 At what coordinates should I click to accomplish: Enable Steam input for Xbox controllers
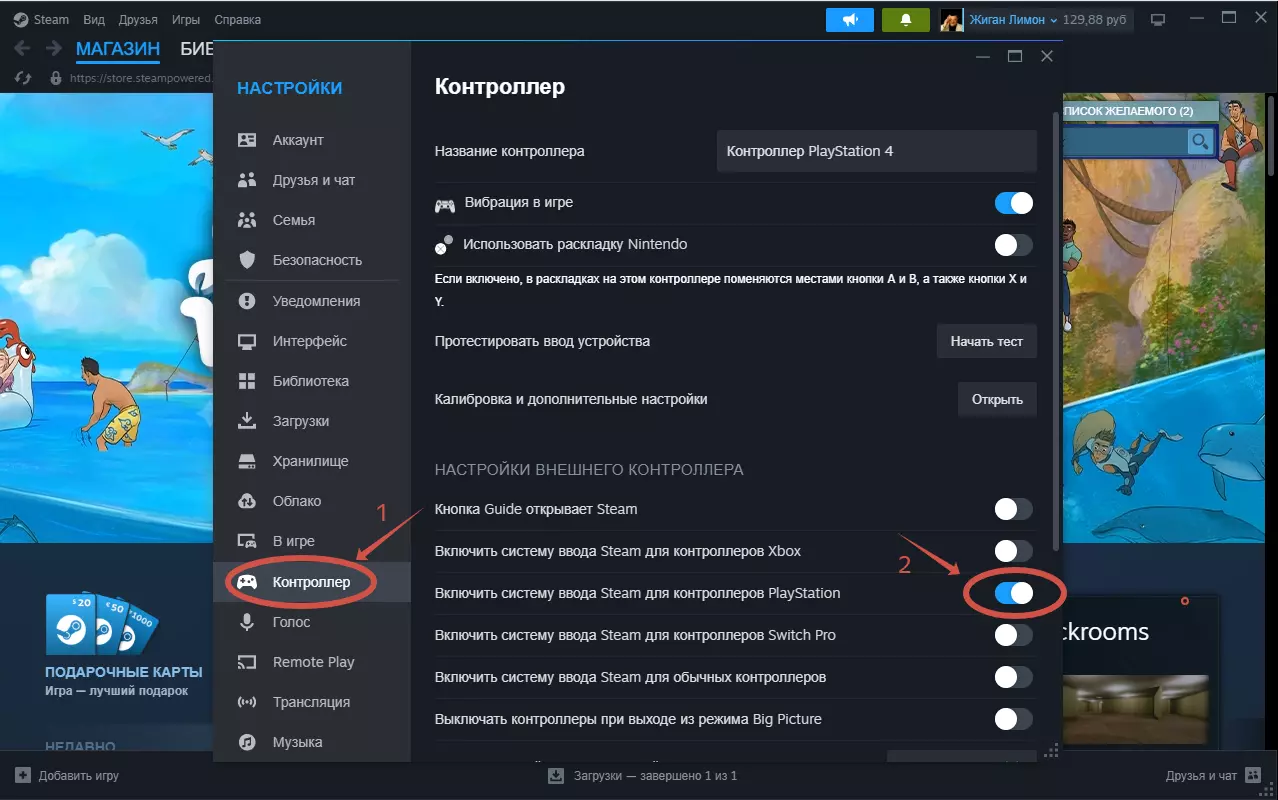click(x=1013, y=551)
